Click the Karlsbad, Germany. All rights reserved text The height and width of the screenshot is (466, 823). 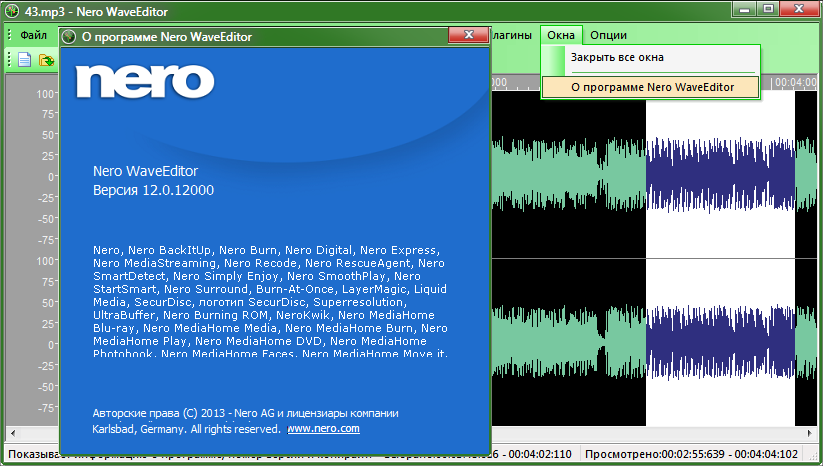pos(186,429)
